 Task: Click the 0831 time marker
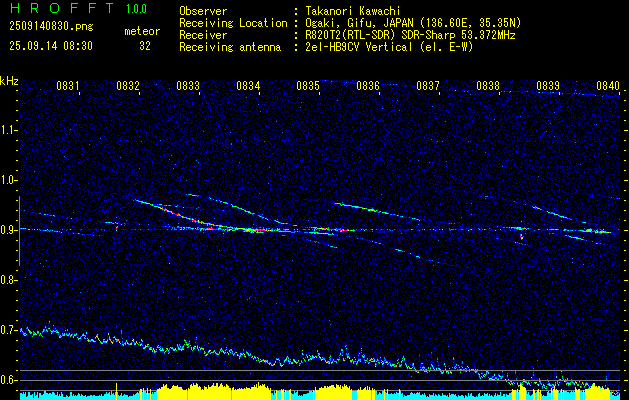[x=68, y=86]
